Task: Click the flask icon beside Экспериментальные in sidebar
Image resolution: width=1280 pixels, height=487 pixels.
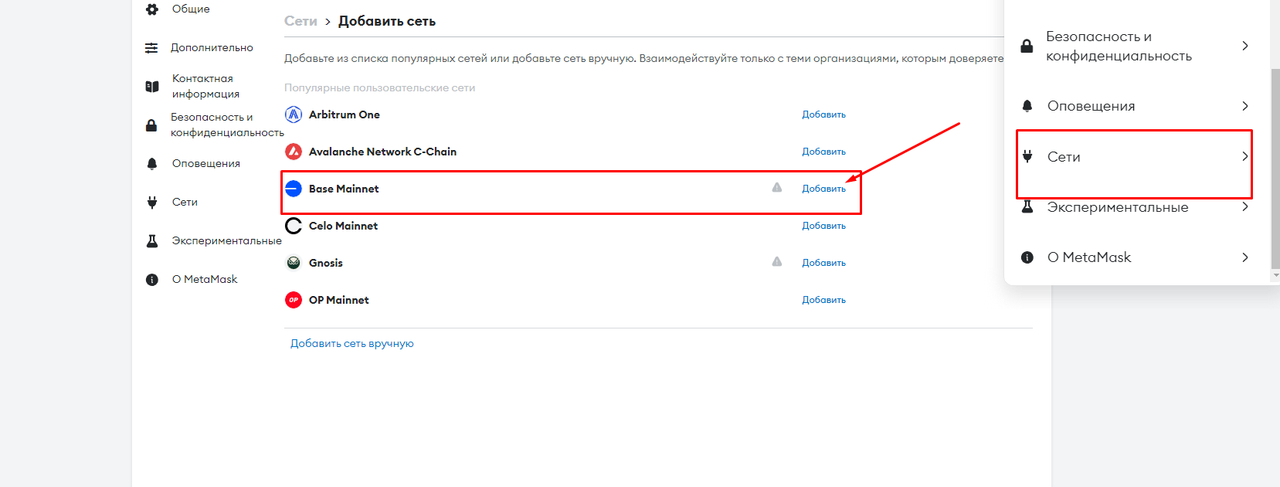Action: coord(152,241)
